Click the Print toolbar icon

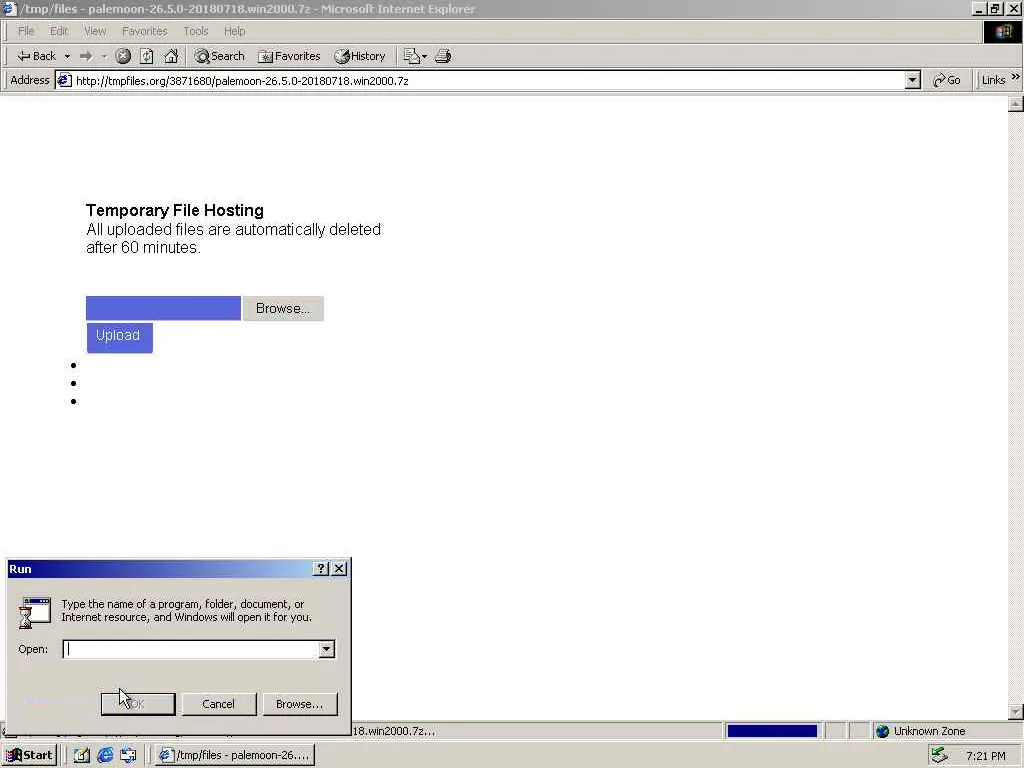tap(443, 56)
